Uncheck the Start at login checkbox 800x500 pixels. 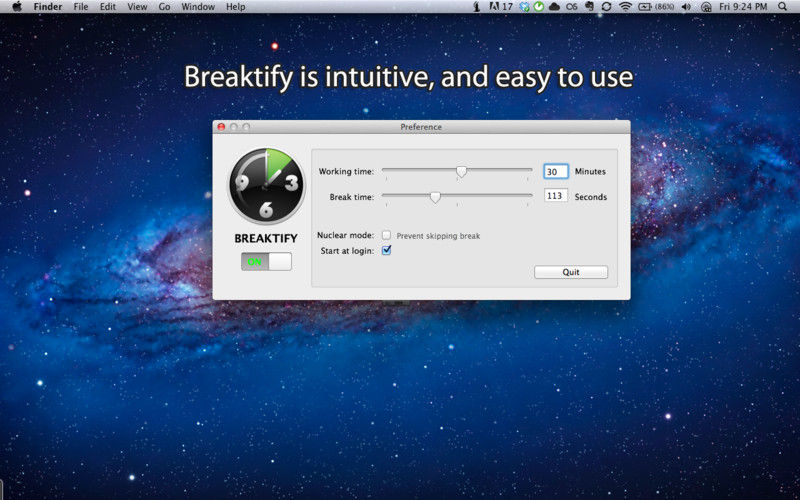387,250
